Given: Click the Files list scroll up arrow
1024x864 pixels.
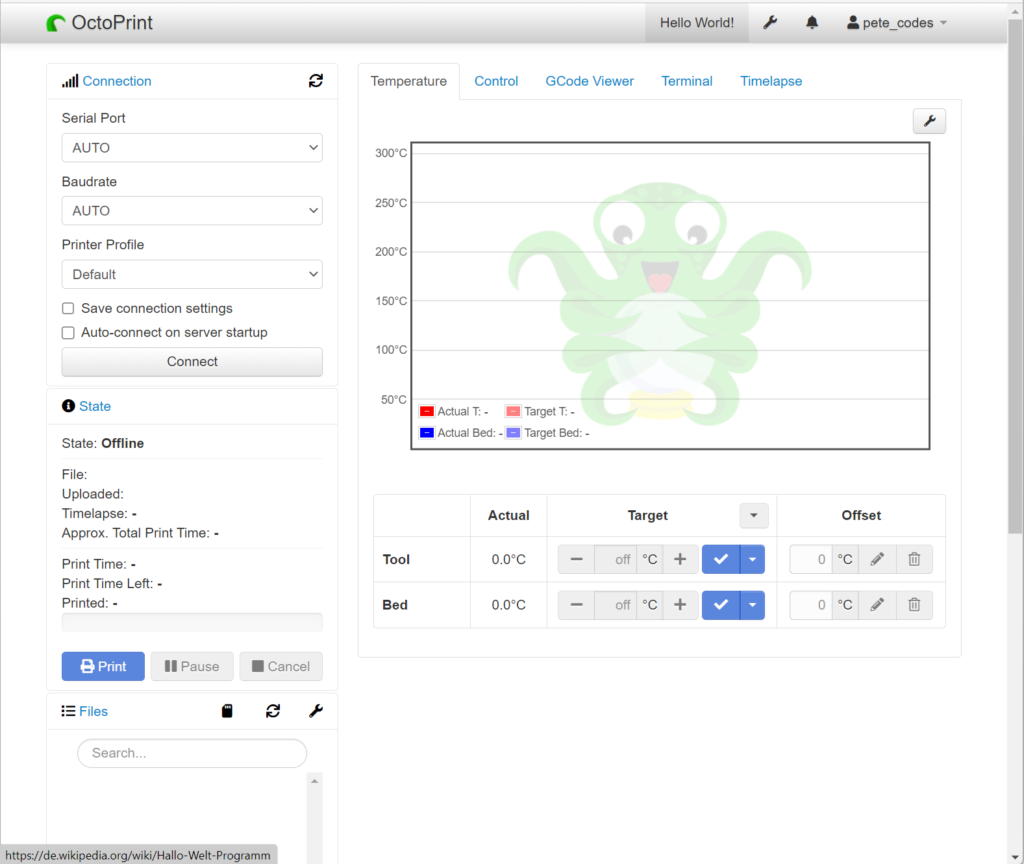Looking at the screenshot, I should tap(314, 781).
